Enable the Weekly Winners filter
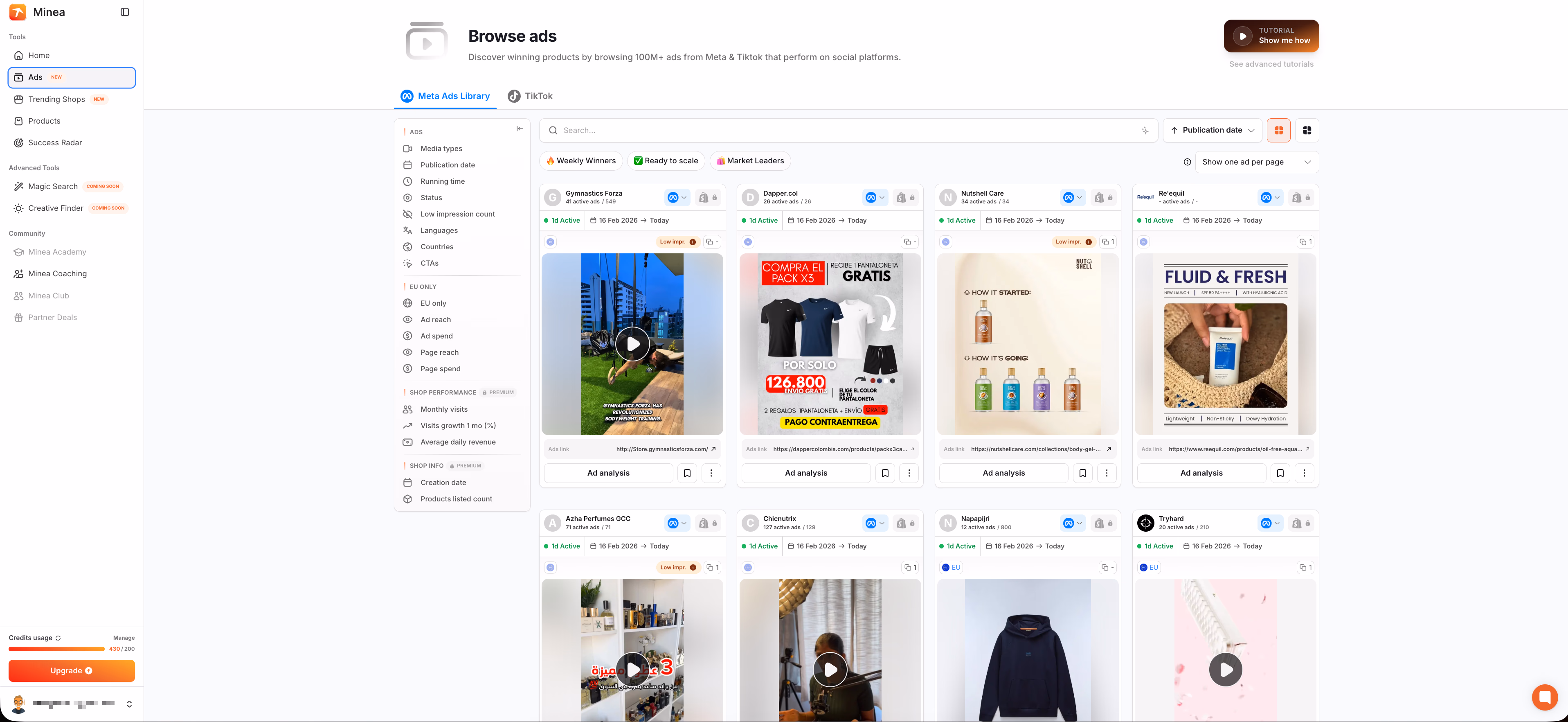The image size is (1568, 722). pos(580,161)
